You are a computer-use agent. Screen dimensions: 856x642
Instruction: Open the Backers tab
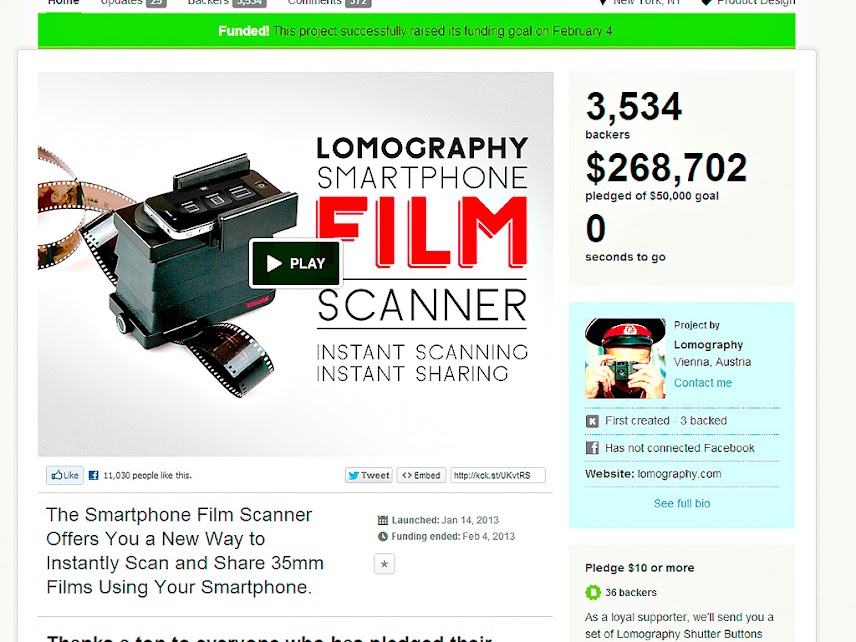pyautogui.click(x=227, y=2)
